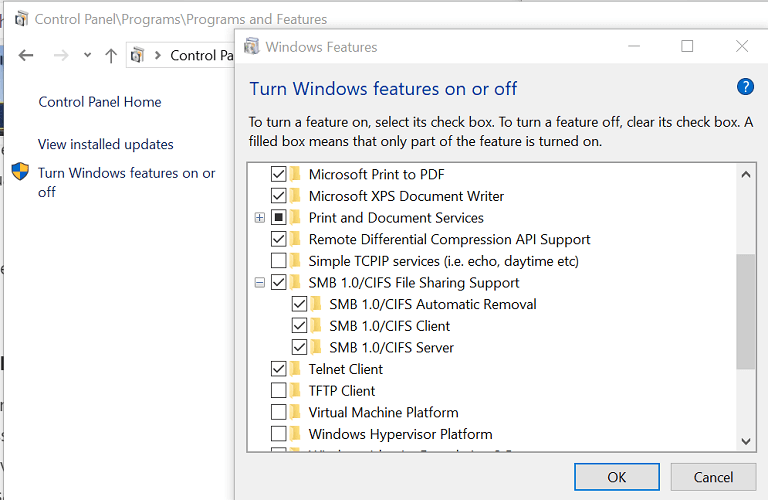768x500 pixels.
Task: Check the Windows Hypervisor Platform checkbox
Action: tap(279, 433)
